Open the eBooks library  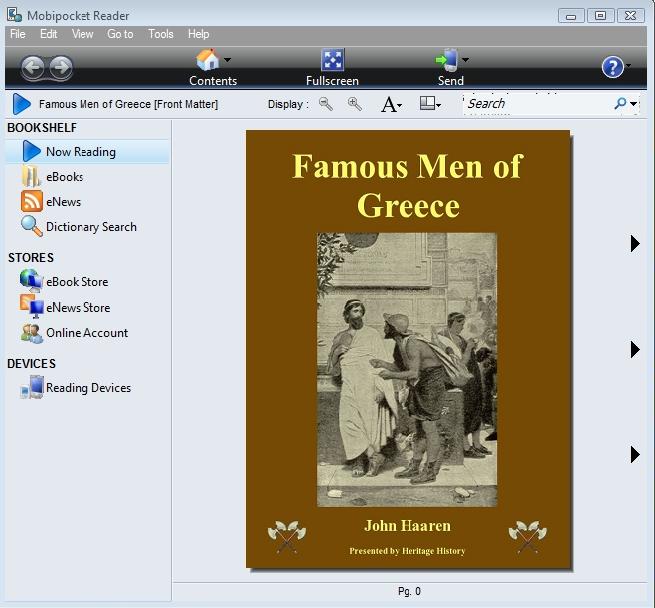tap(64, 177)
